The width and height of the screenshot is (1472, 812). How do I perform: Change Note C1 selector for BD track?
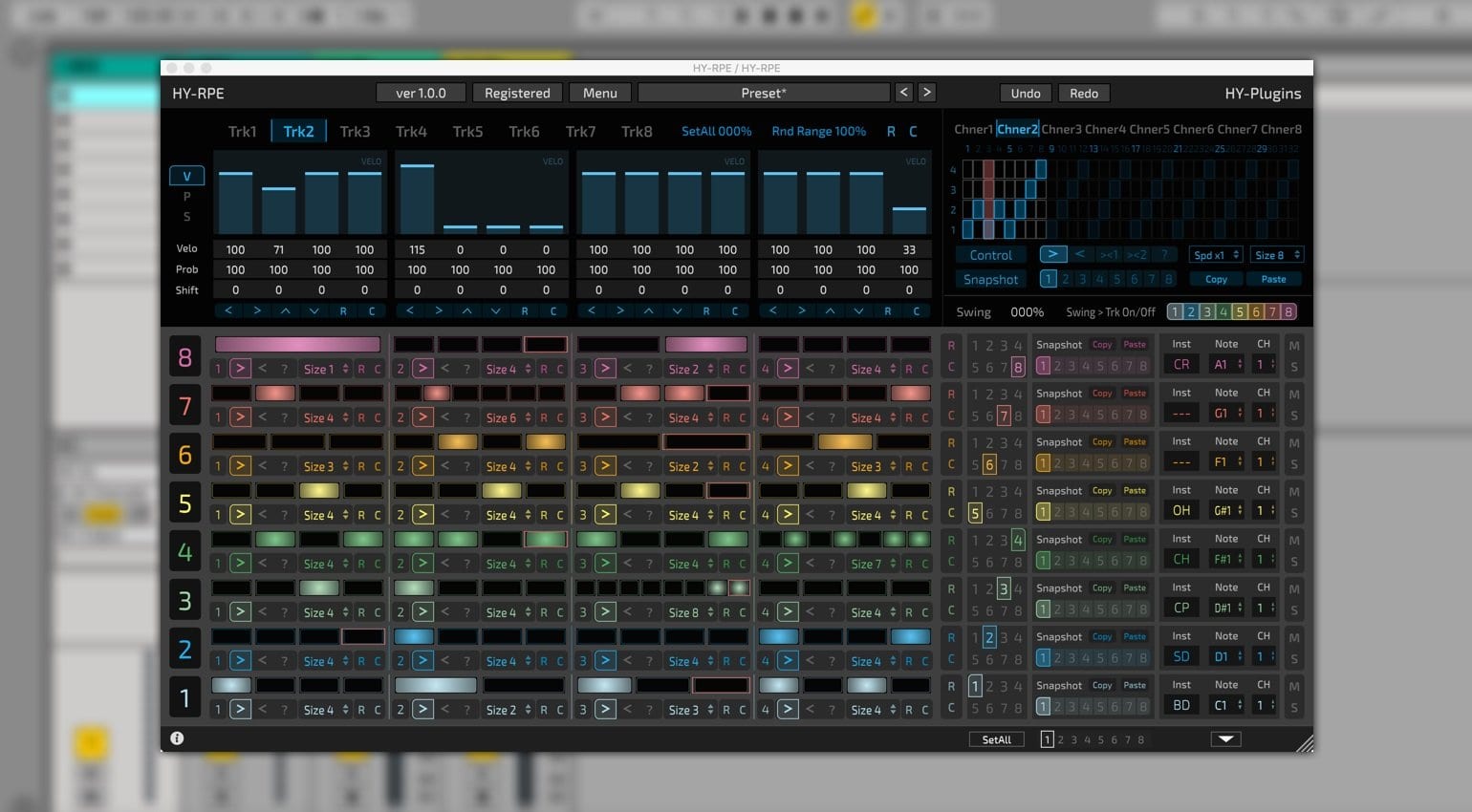tap(1226, 705)
